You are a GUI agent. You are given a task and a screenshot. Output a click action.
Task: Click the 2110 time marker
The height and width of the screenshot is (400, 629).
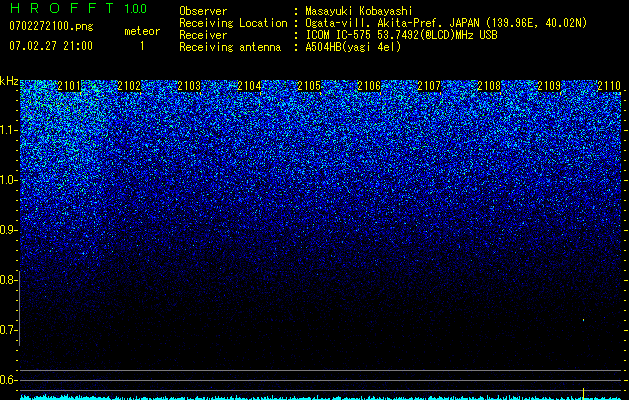click(609, 86)
